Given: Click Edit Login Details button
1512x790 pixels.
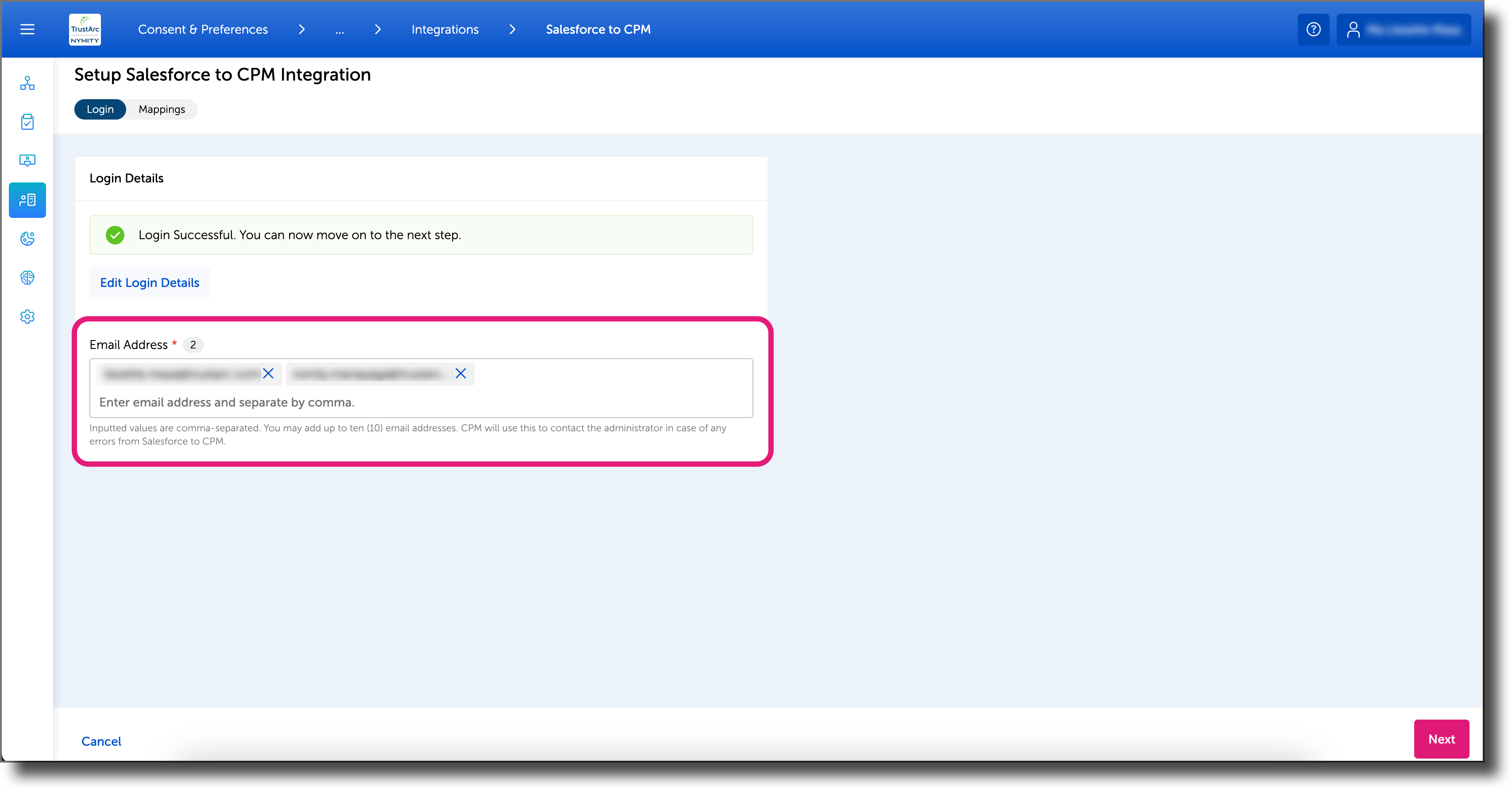Looking at the screenshot, I should (x=150, y=283).
